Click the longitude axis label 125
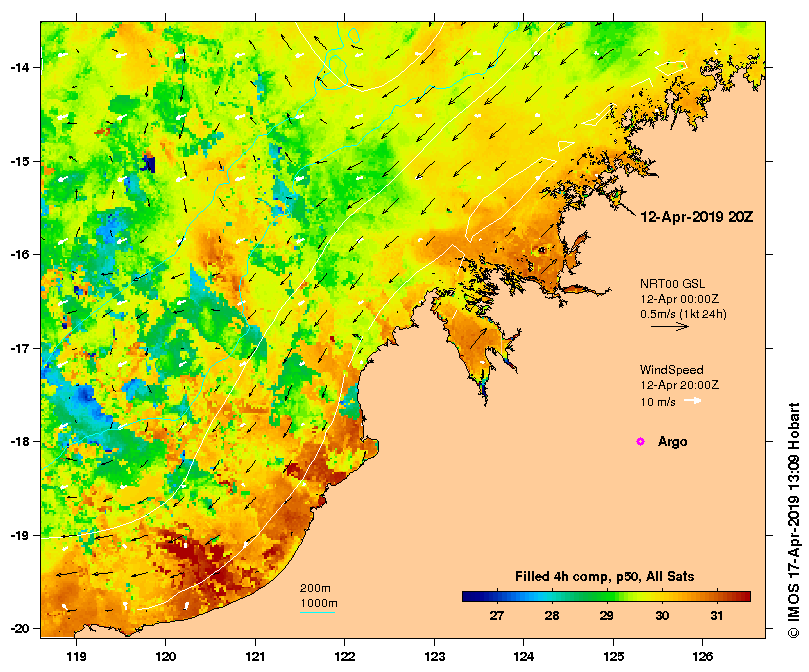 coord(613,657)
